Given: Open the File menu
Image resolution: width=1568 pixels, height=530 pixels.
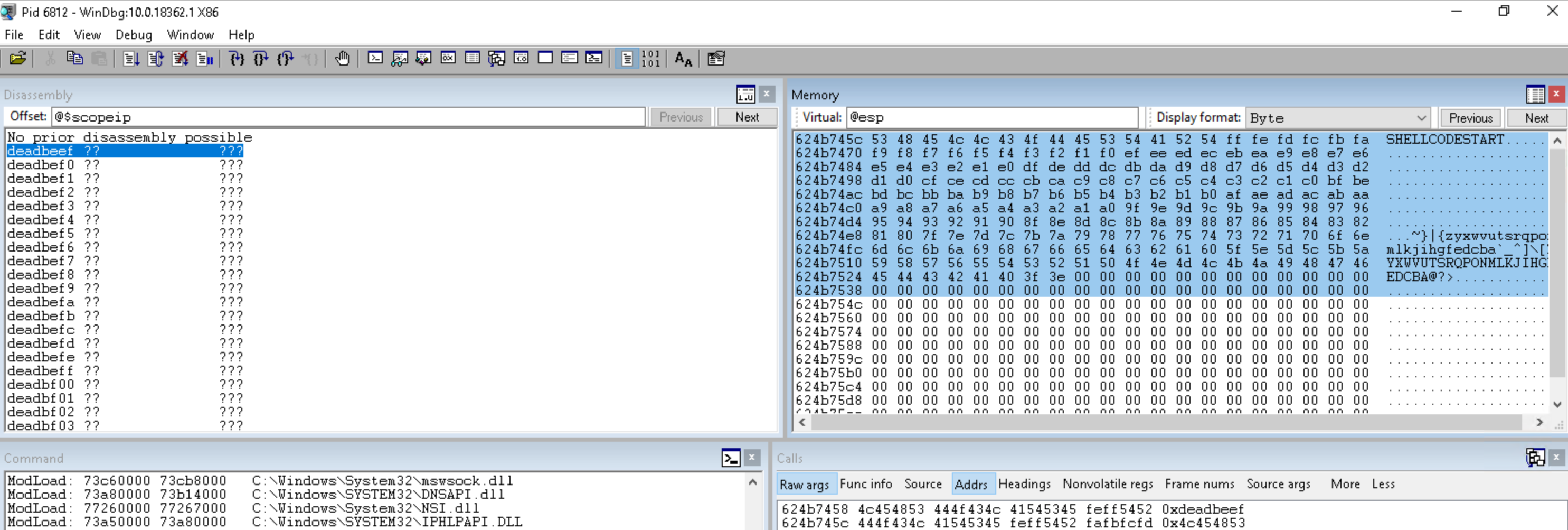Looking at the screenshot, I should (x=14, y=35).
